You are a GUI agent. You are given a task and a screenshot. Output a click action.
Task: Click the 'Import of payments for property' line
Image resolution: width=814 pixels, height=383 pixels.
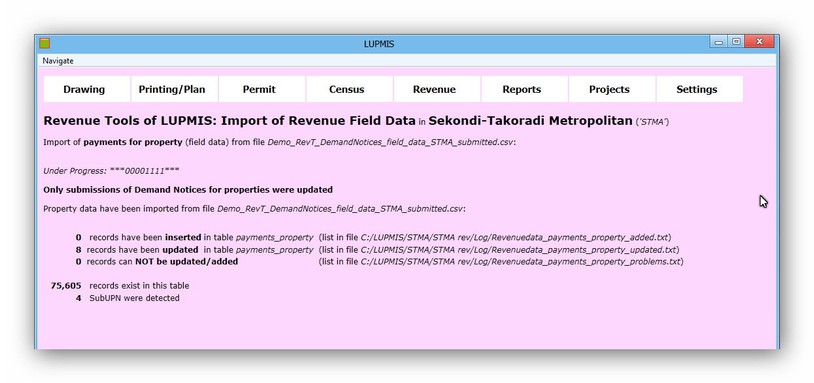pyautogui.click(x=280, y=142)
